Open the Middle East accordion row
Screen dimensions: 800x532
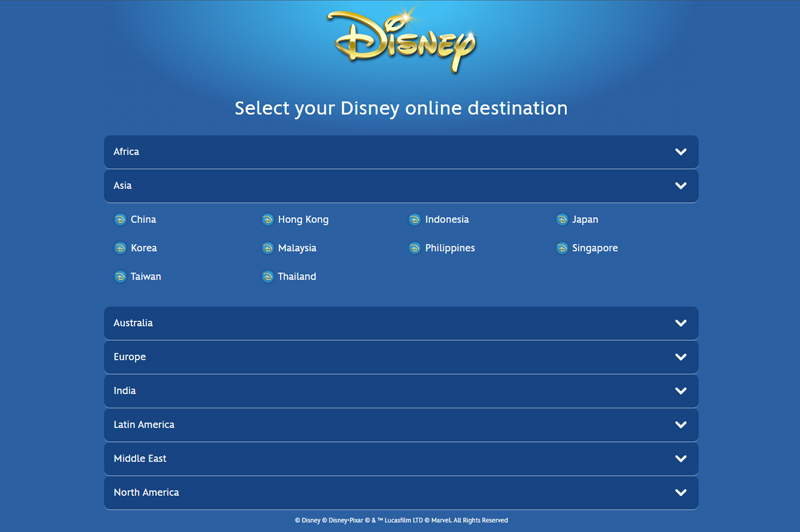400,459
